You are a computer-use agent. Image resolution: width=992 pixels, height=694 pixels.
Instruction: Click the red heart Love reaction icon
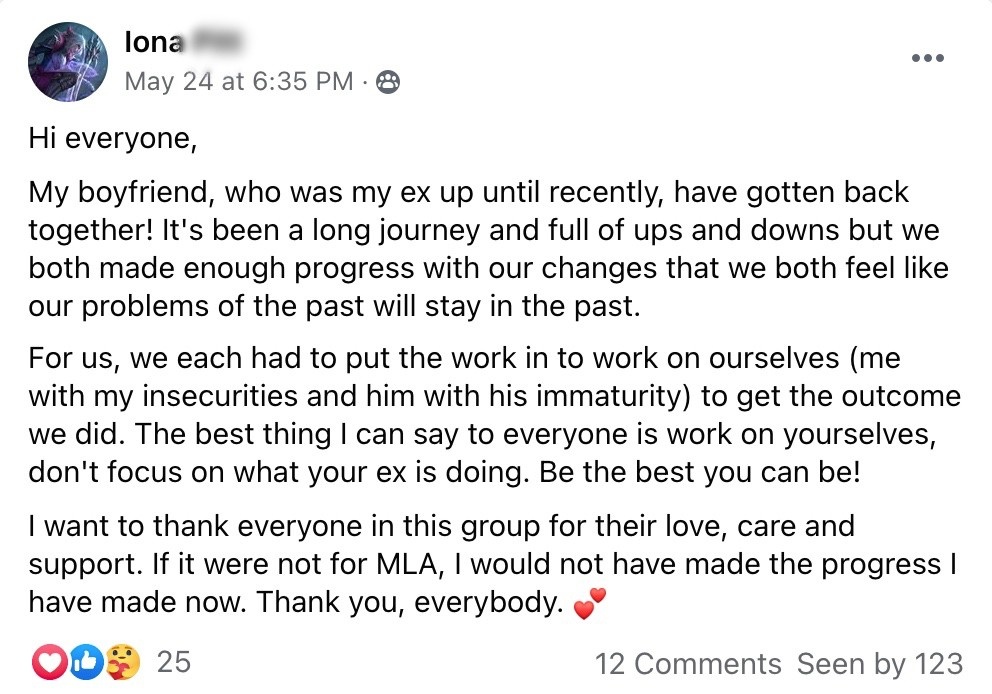click(49, 662)
